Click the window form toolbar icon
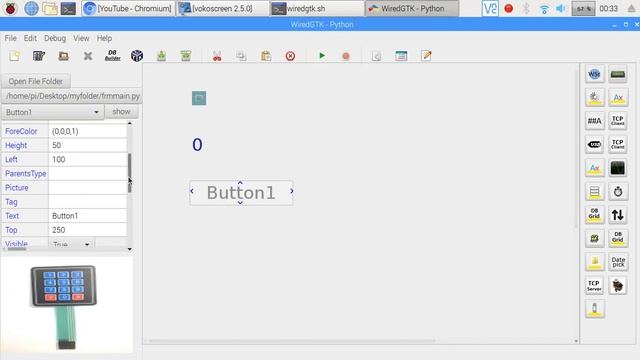Image resolution: width=640 pixels, height=360 pixels. (401, 56)
